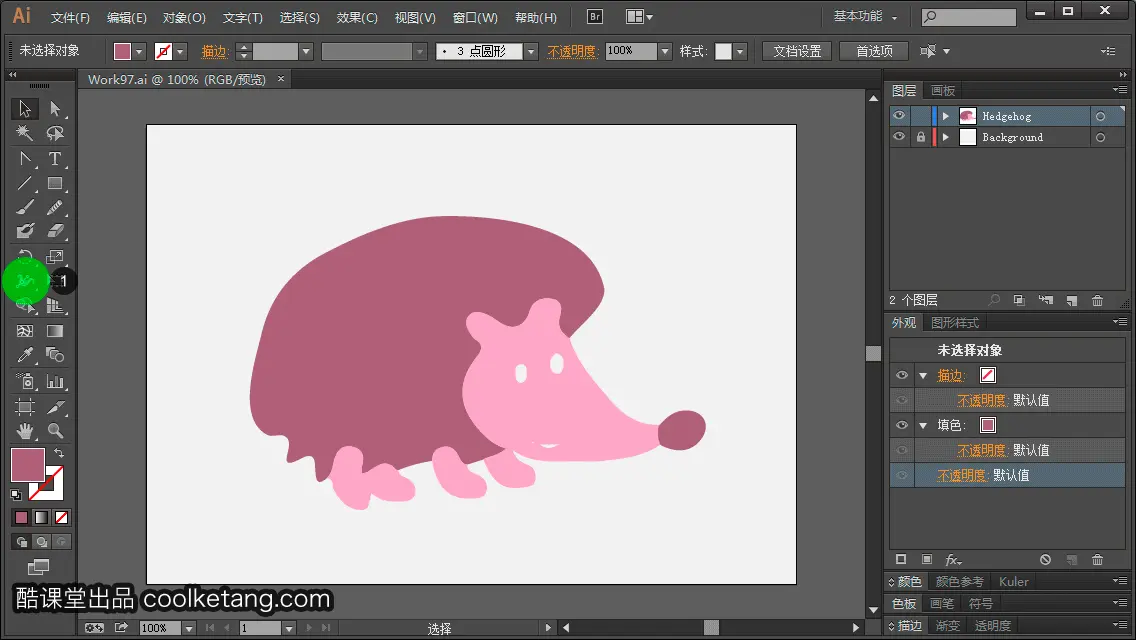Open the 文件(F) menu
1136x640 pixels.
click(70, 17)
